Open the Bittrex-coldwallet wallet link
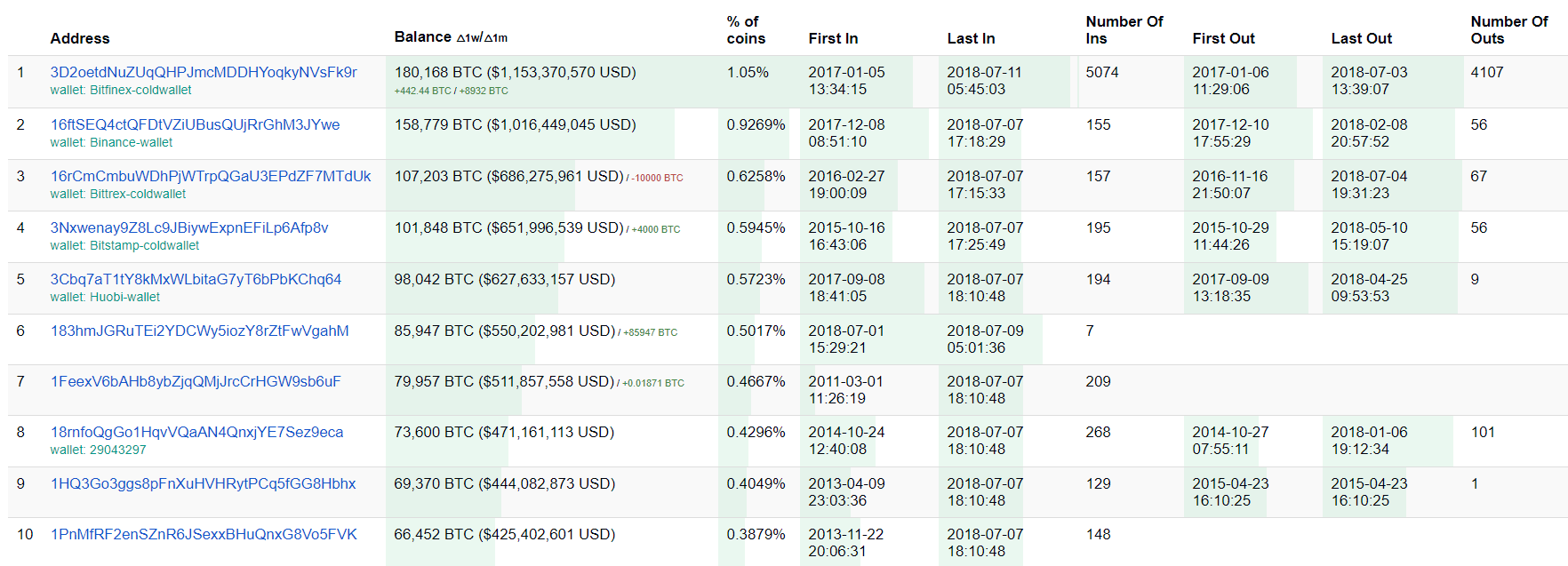This screenshot has height=566, width=1568. pyautogui.click(x=138, y=194)
